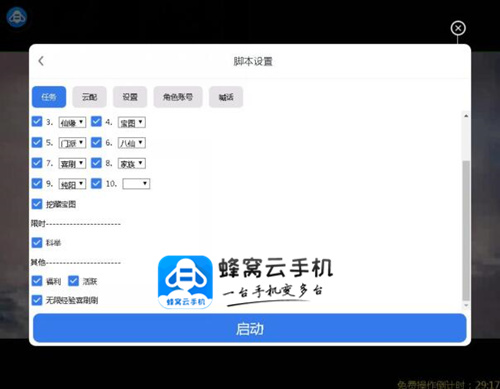
Task: Toggle the checkbox for task 6
Action: point(96,142)
